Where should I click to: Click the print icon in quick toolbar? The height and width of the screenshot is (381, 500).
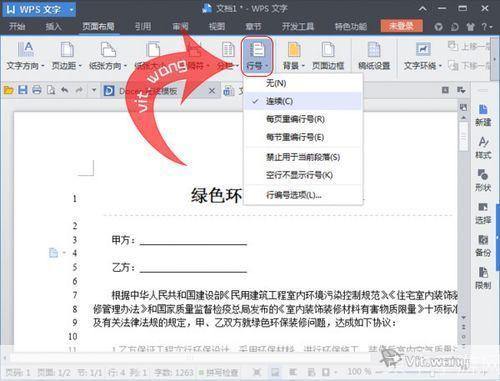[x=37, y=90]
